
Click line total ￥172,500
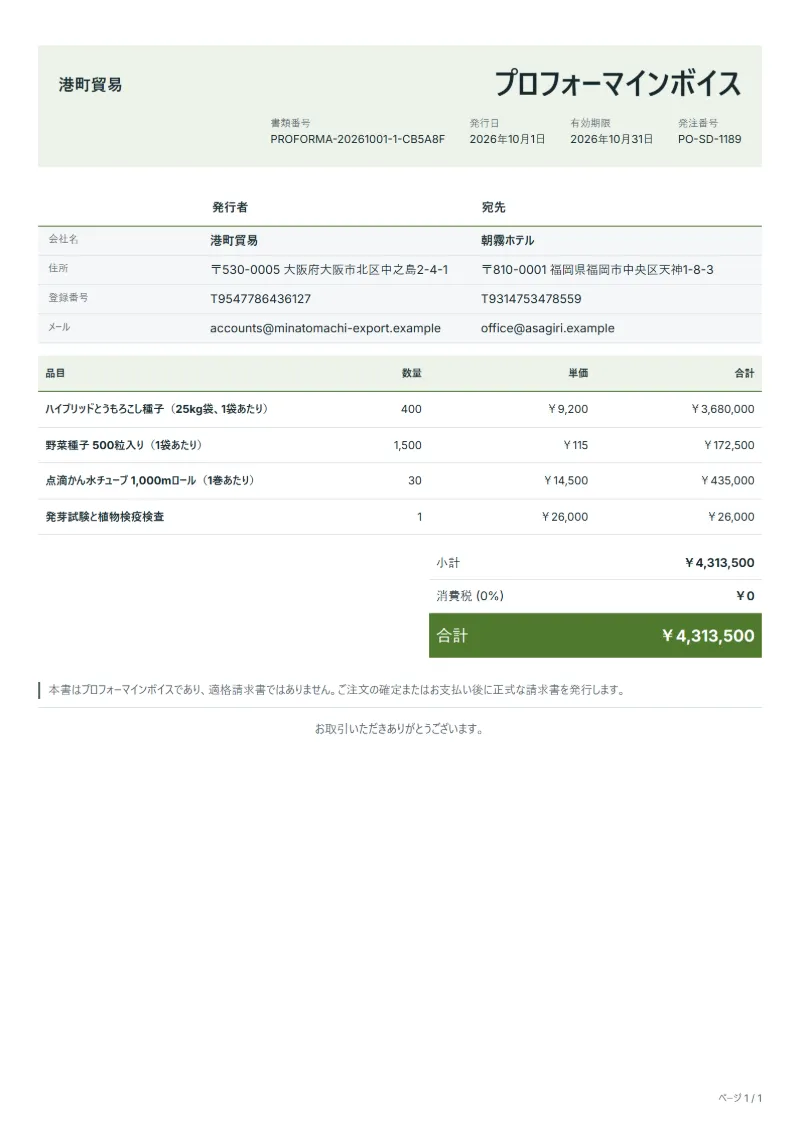[729, 446]
